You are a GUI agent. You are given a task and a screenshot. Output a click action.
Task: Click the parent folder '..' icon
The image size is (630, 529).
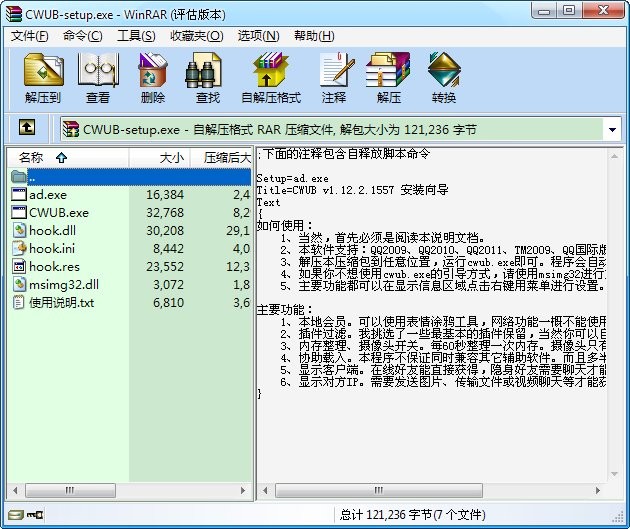(19, 176)
